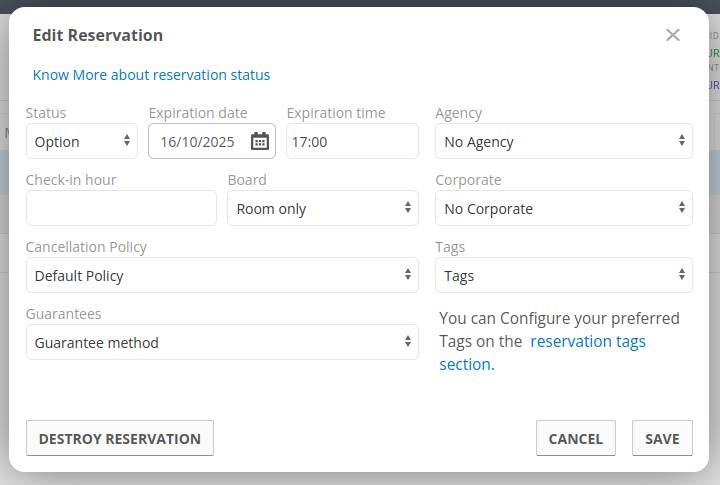This screenshot has width=720, height=485.
Task: Click the Expiration time field showing 17:00
Action: [x=352, y=141]
